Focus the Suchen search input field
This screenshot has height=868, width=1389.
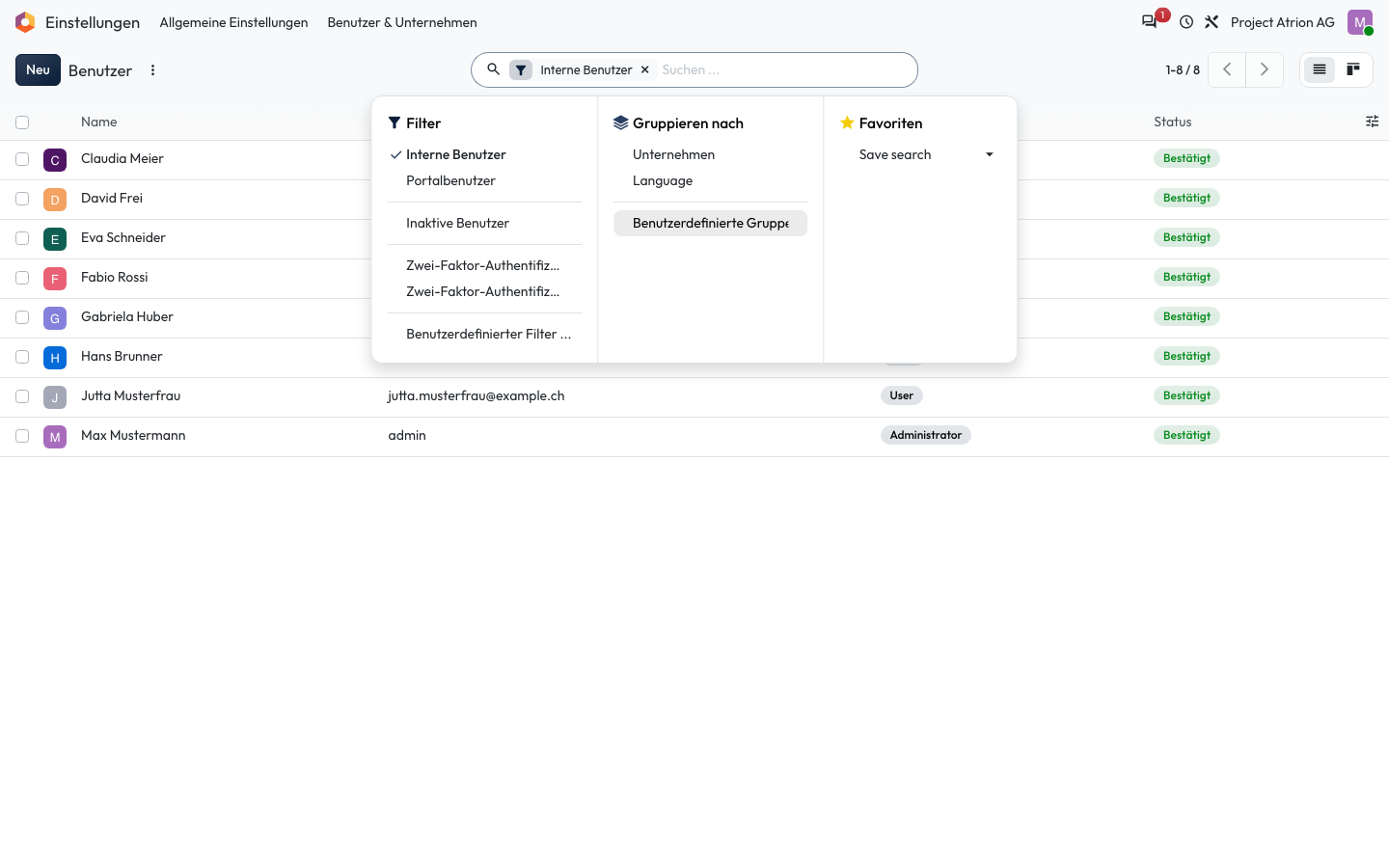783,69
